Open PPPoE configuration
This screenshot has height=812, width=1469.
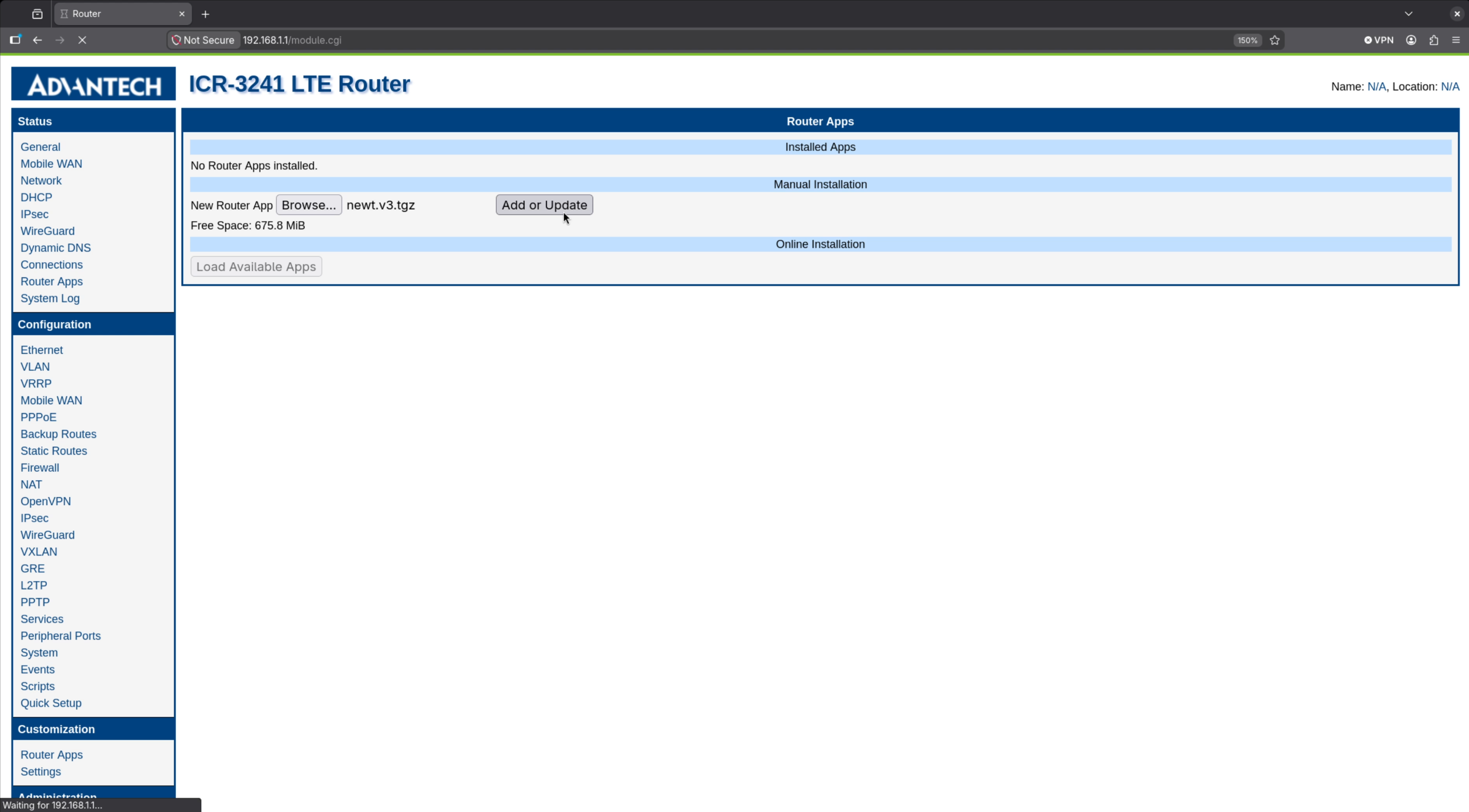coord(38,417)
